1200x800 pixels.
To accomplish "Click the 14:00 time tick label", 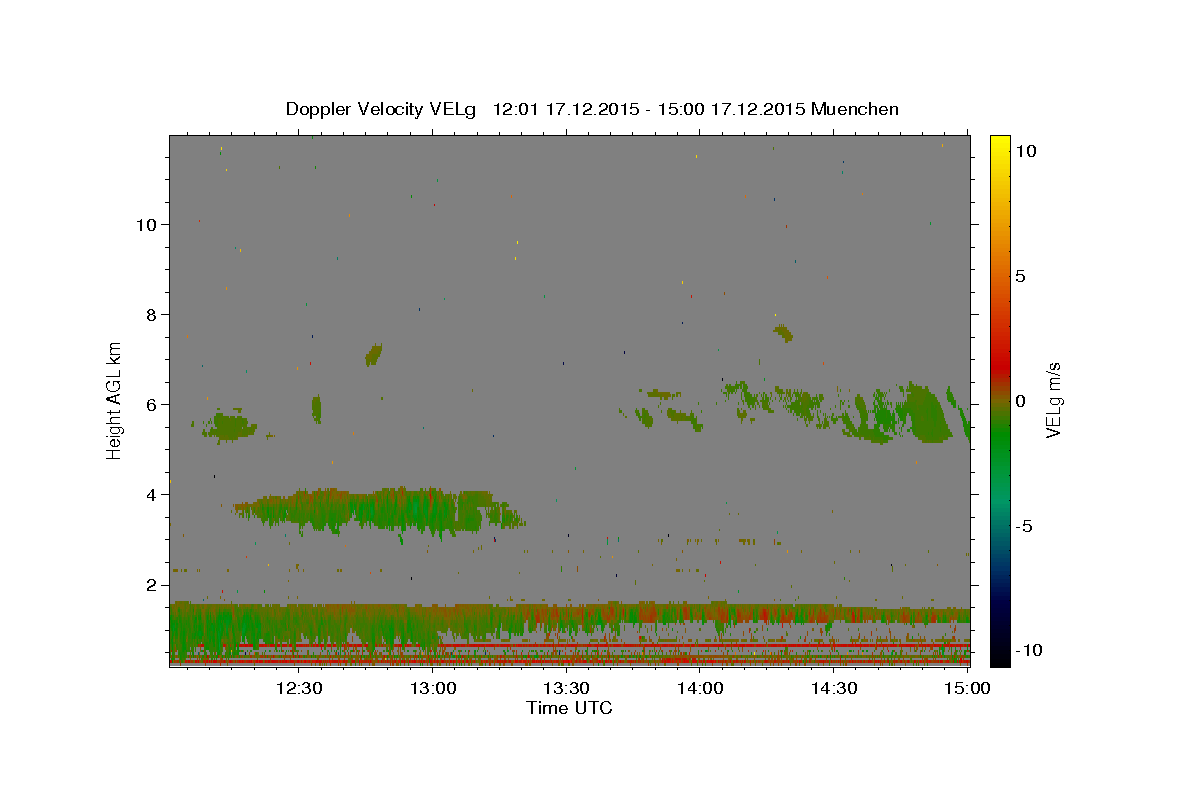I will (x=700, y=688).
